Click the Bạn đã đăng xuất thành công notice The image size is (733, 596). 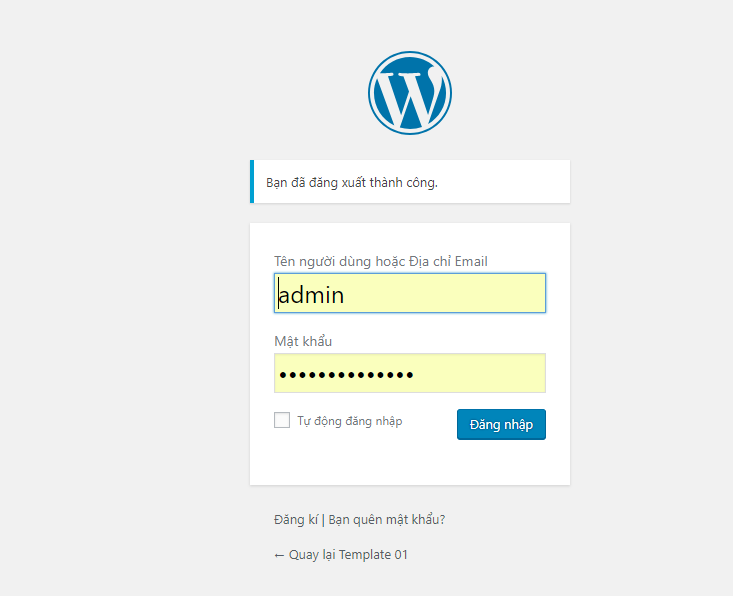[x=410, y=182]
